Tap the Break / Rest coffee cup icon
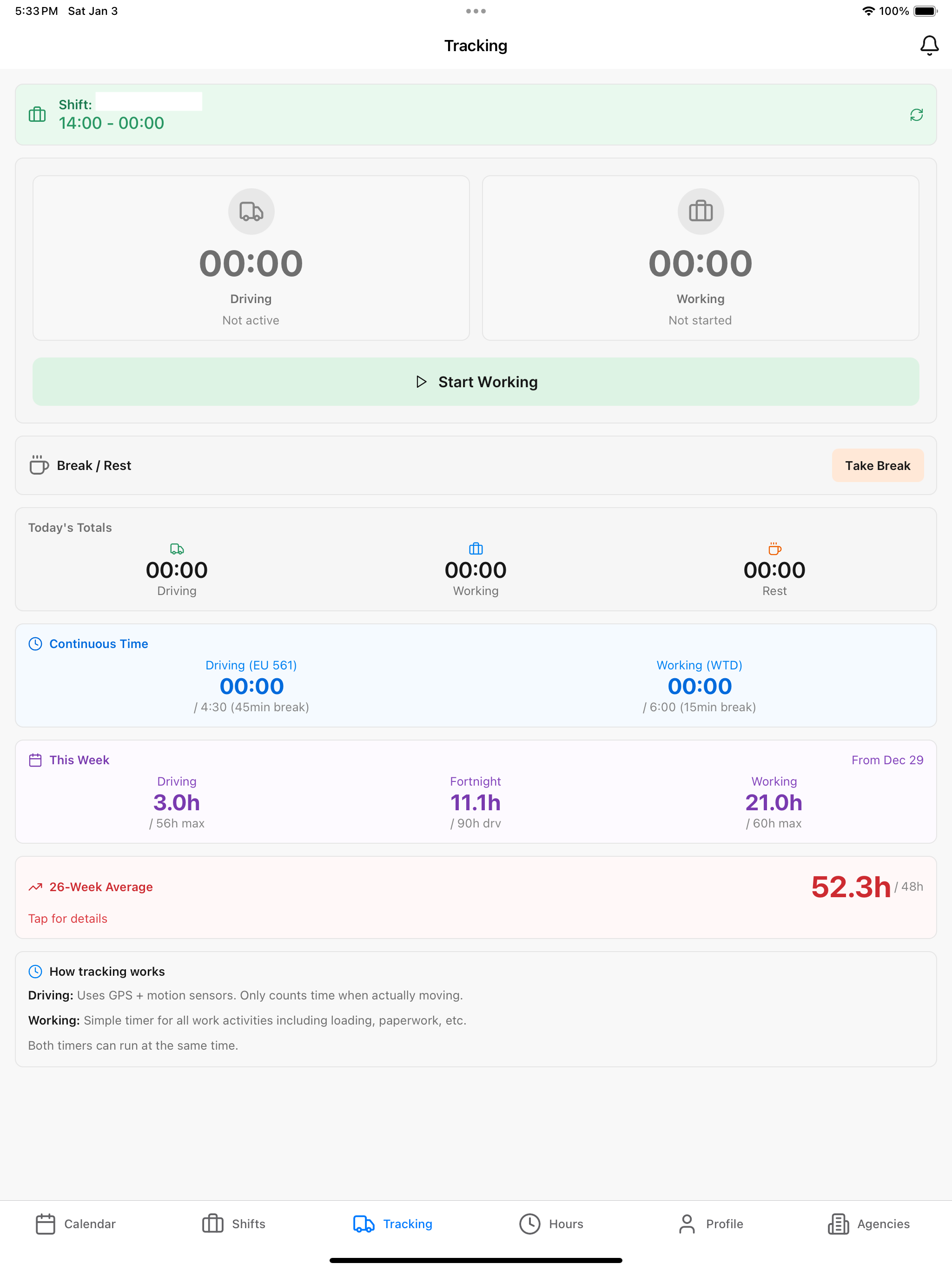 [39, 465]
